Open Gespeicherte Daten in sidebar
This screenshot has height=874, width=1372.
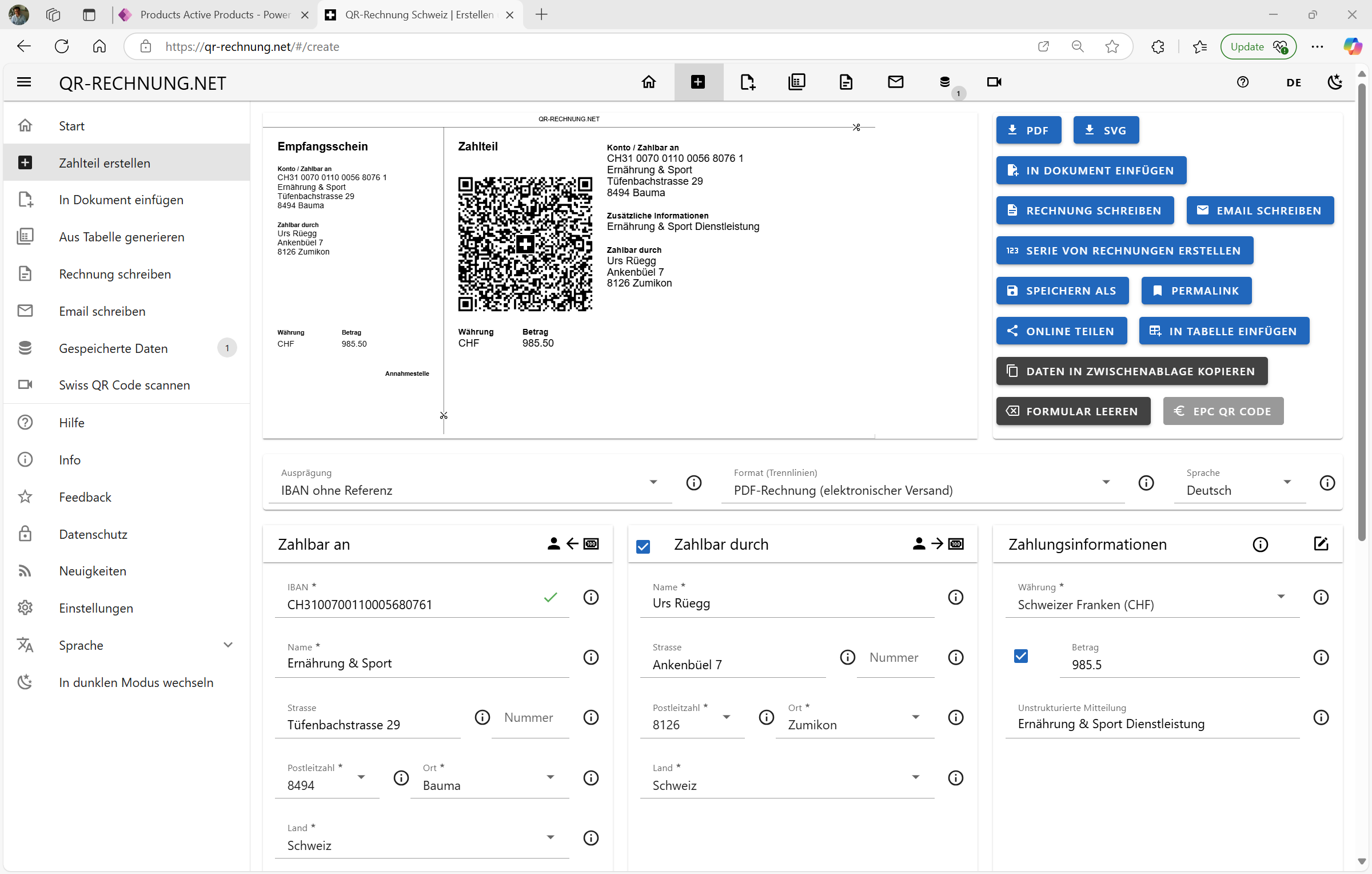tap(126, 348)
